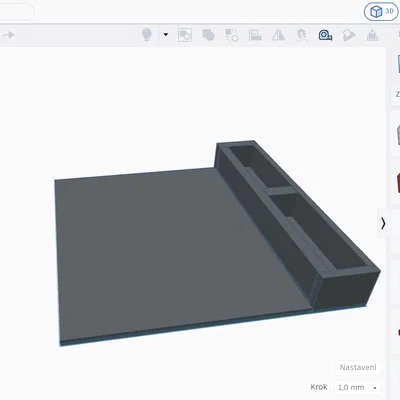Click the Ungroup scattered-shapes icon
Viewport: 400px width, 400px height.
point(232,35)
